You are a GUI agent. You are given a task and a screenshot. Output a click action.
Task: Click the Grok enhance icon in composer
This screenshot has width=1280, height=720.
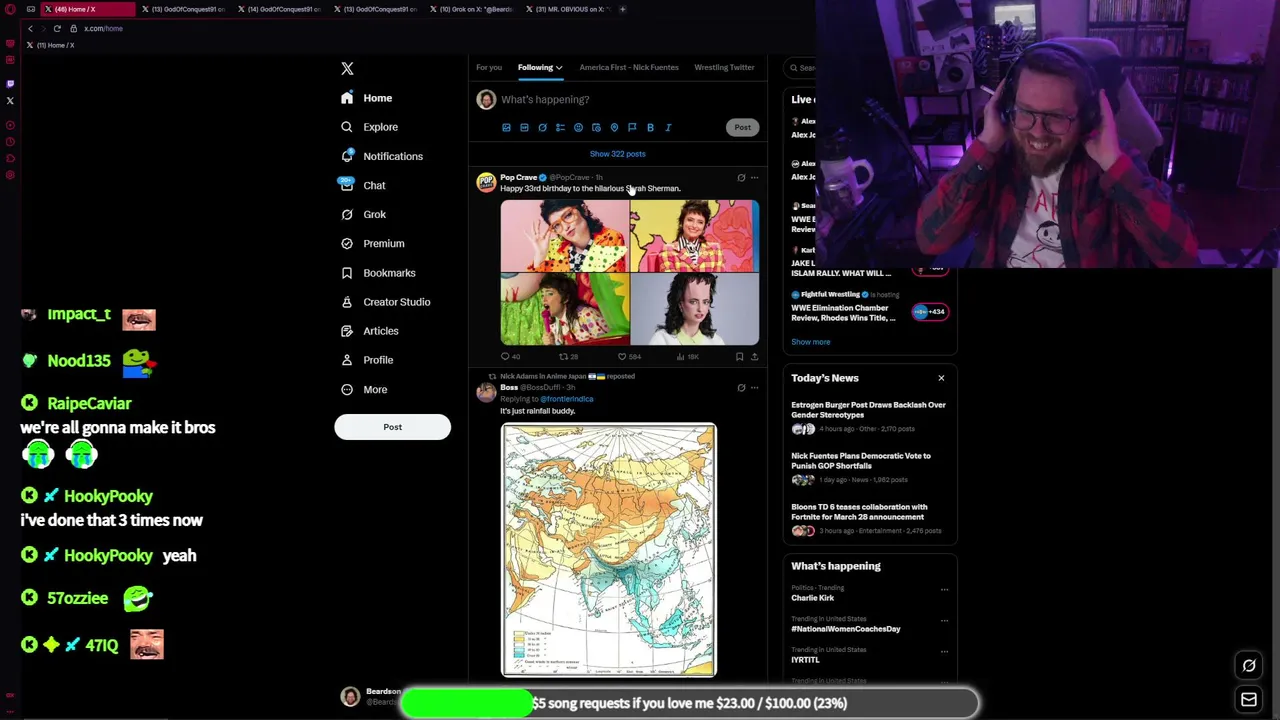tap(542, 128)
